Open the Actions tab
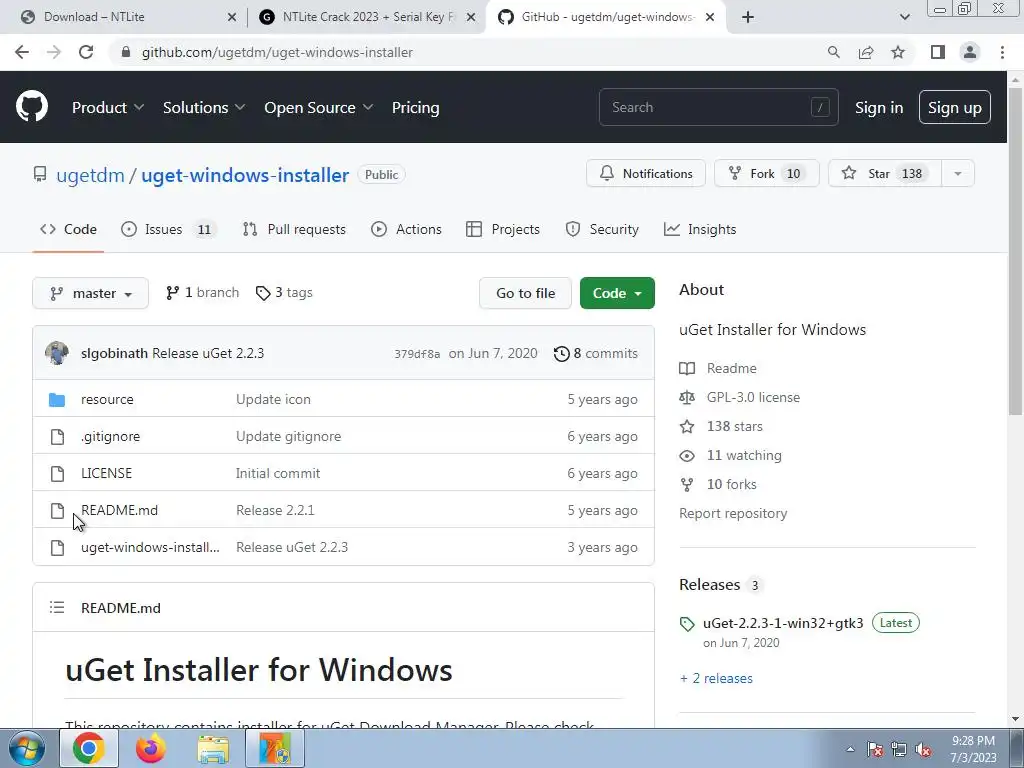The height and width of the screenshot is (768, 1024). coord(406,229)
